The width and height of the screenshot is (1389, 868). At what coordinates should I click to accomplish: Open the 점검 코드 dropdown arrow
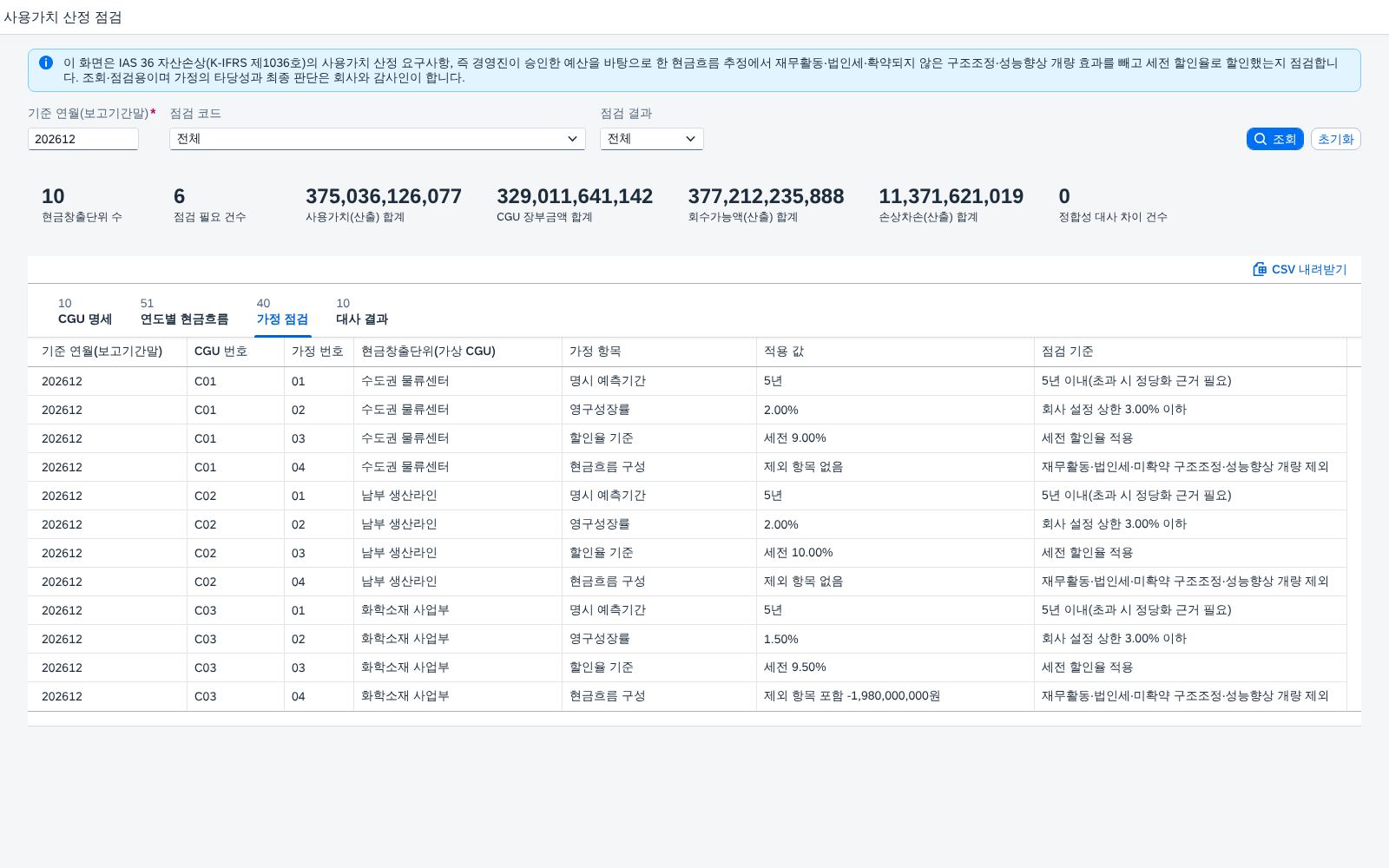572,139
